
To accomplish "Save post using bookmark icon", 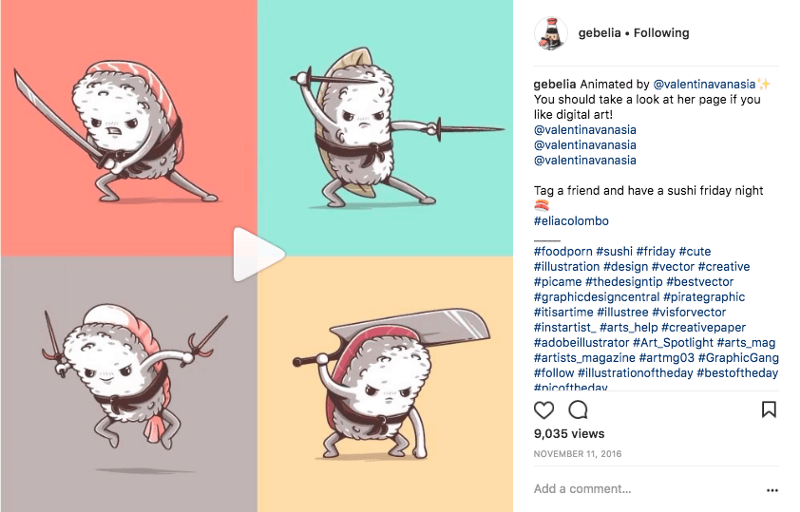I will [769, 409].
